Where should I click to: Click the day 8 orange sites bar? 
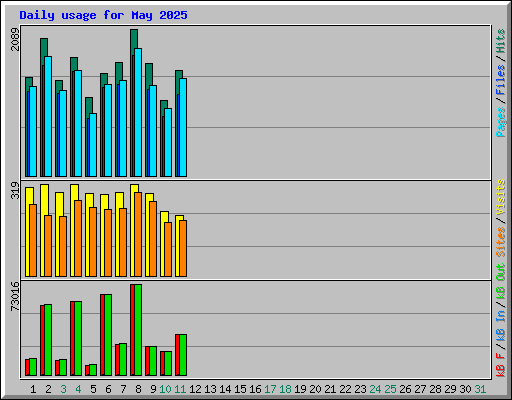pyautogui.click(x=138, y=234)
